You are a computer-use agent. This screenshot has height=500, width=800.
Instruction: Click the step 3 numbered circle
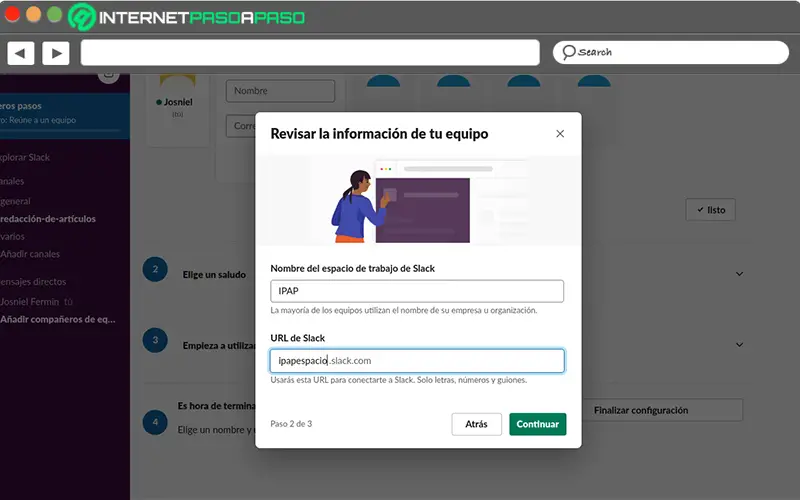click(x=155, y=340)
